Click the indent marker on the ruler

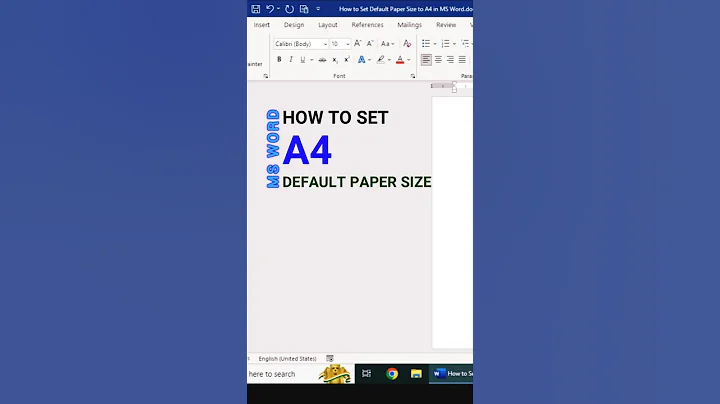[454, 86]
